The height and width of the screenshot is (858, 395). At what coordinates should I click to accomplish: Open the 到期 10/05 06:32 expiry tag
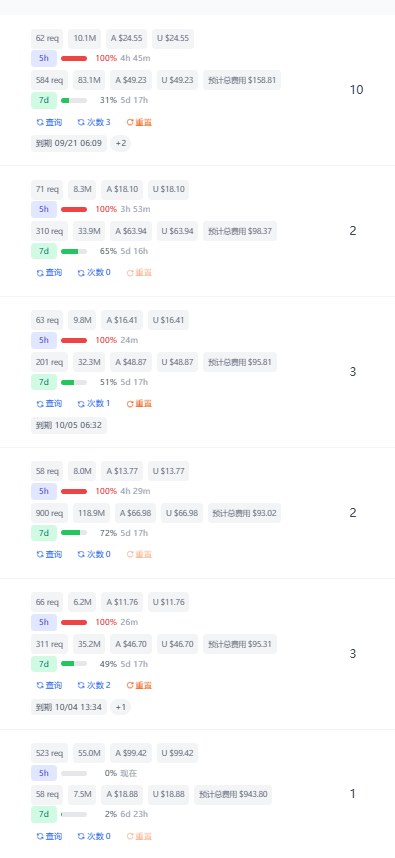69,425
